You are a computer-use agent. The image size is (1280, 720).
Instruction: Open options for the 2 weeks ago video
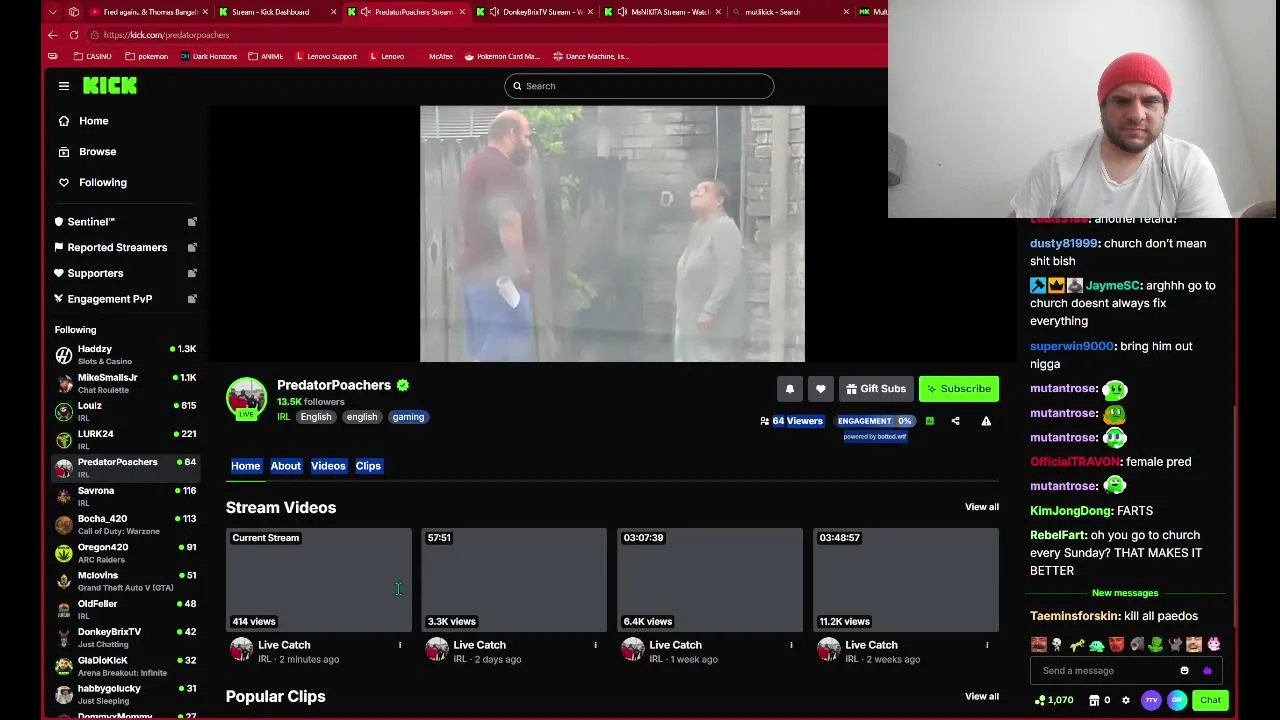[987, 645]
